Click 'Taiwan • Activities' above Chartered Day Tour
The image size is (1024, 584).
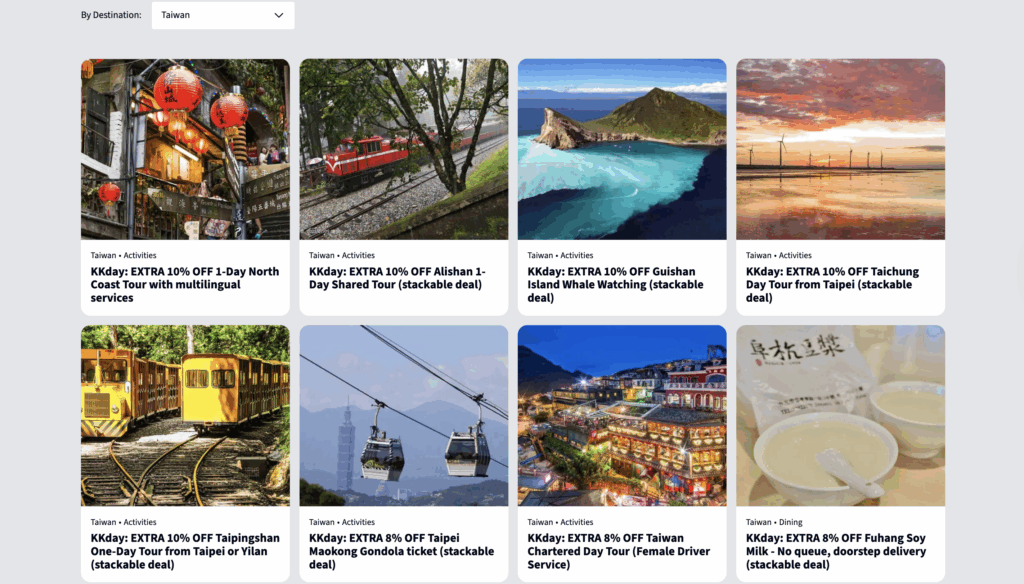(x=560, y=522)
